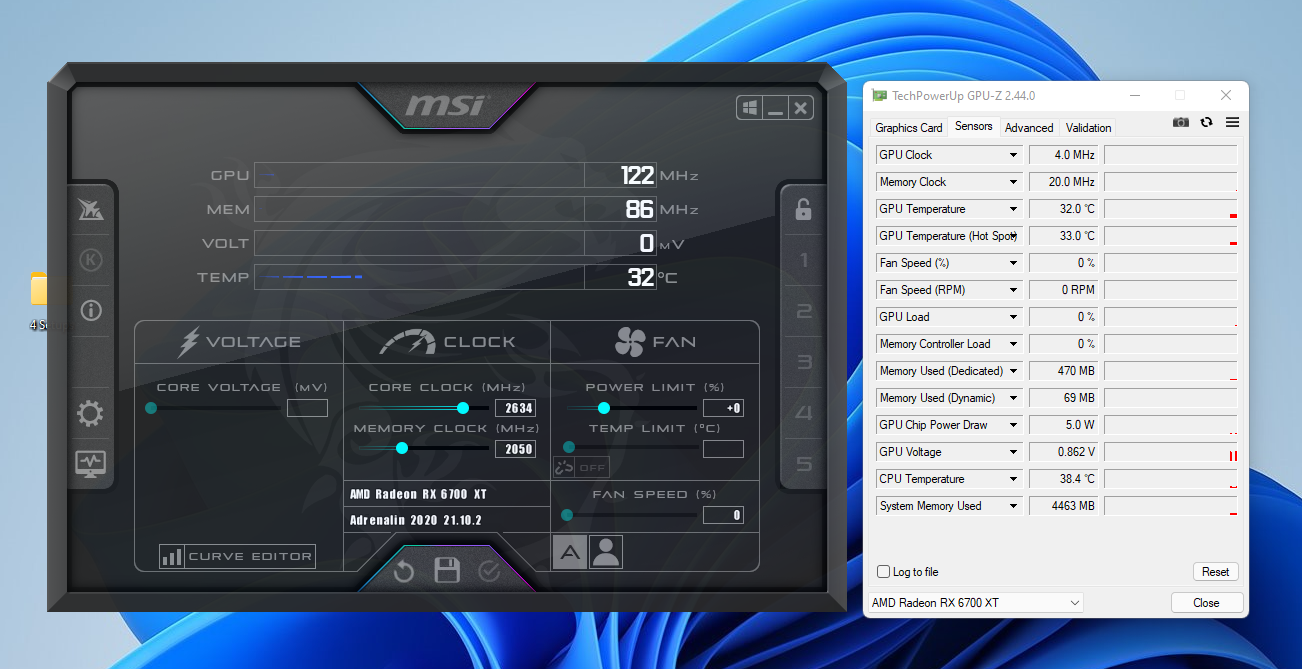Open the GPU-Z hamburger menu
The width and height of the screenshot is (1302, 669).
pyautogui.click(x=1232, y=122)
